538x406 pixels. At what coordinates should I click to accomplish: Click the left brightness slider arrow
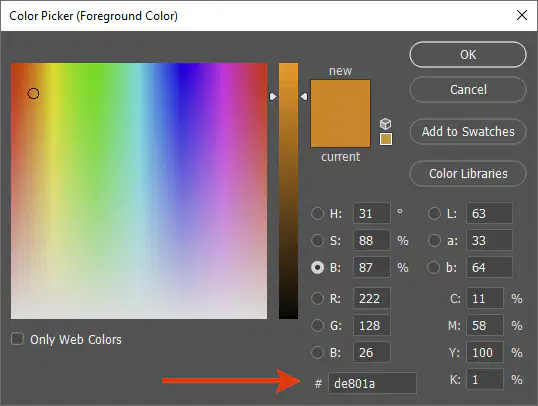273,97
